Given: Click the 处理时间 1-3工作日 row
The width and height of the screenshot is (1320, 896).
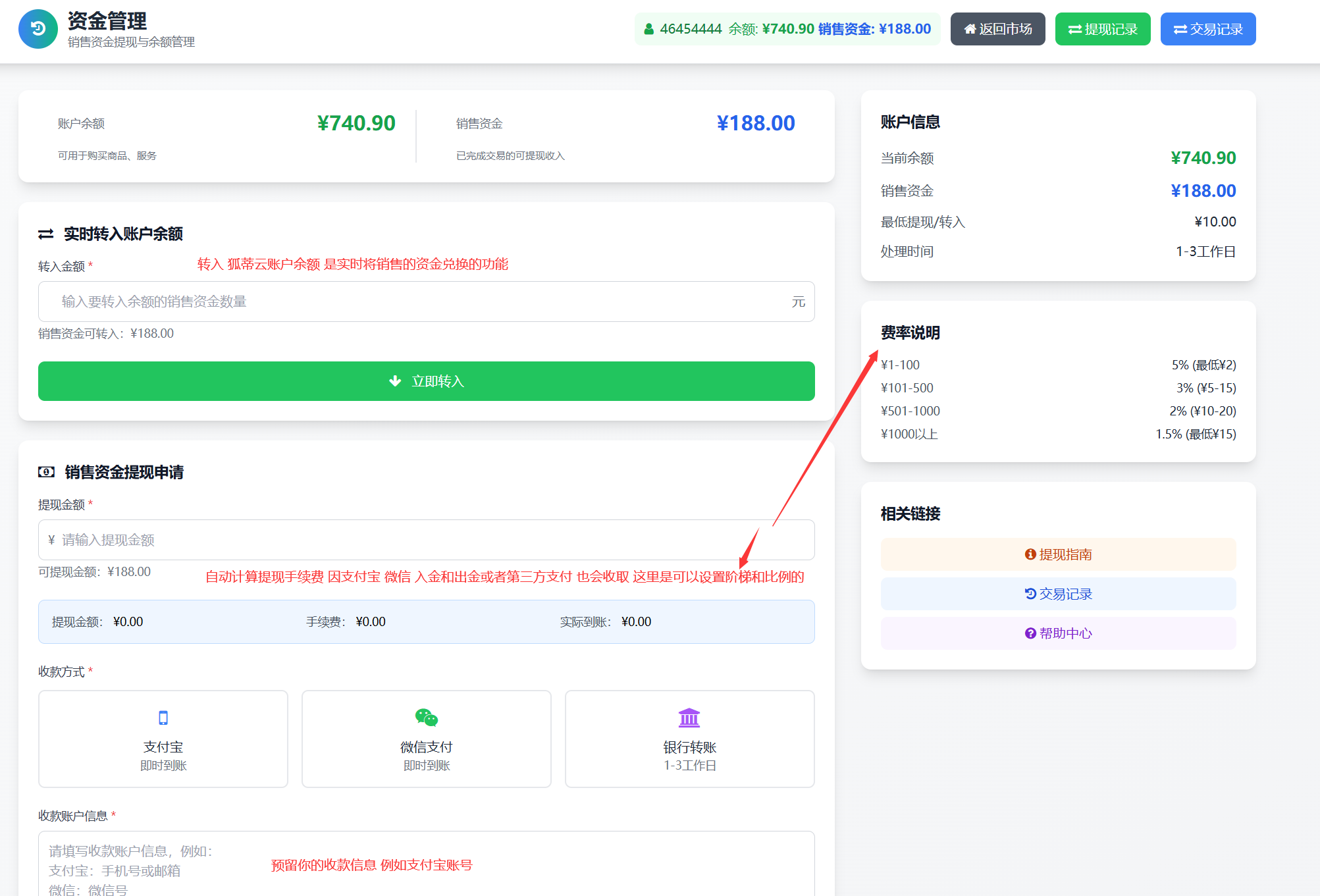Looking at the screenshot, I should [1058, 251].
